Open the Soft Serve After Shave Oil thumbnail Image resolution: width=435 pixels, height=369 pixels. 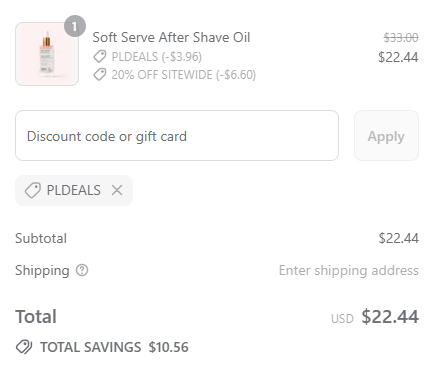click(47, 54)
